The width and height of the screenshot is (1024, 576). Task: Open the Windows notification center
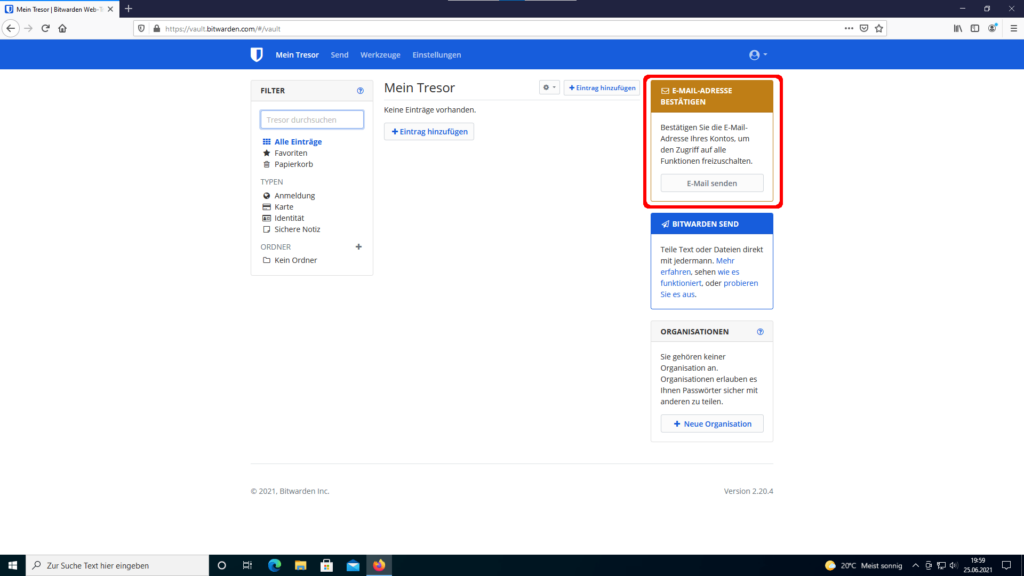click(1006, 566)
